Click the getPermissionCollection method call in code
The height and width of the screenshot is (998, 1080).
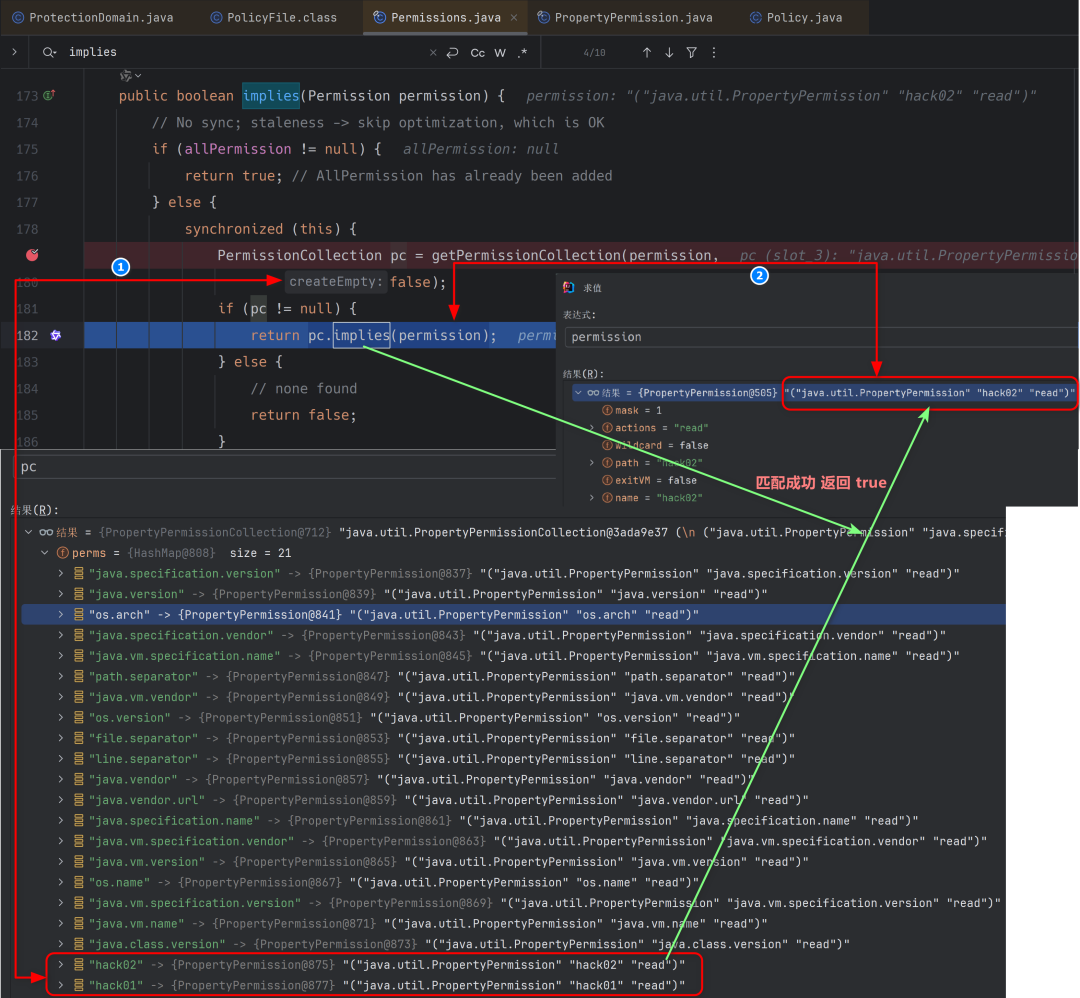tap(526, 256)
